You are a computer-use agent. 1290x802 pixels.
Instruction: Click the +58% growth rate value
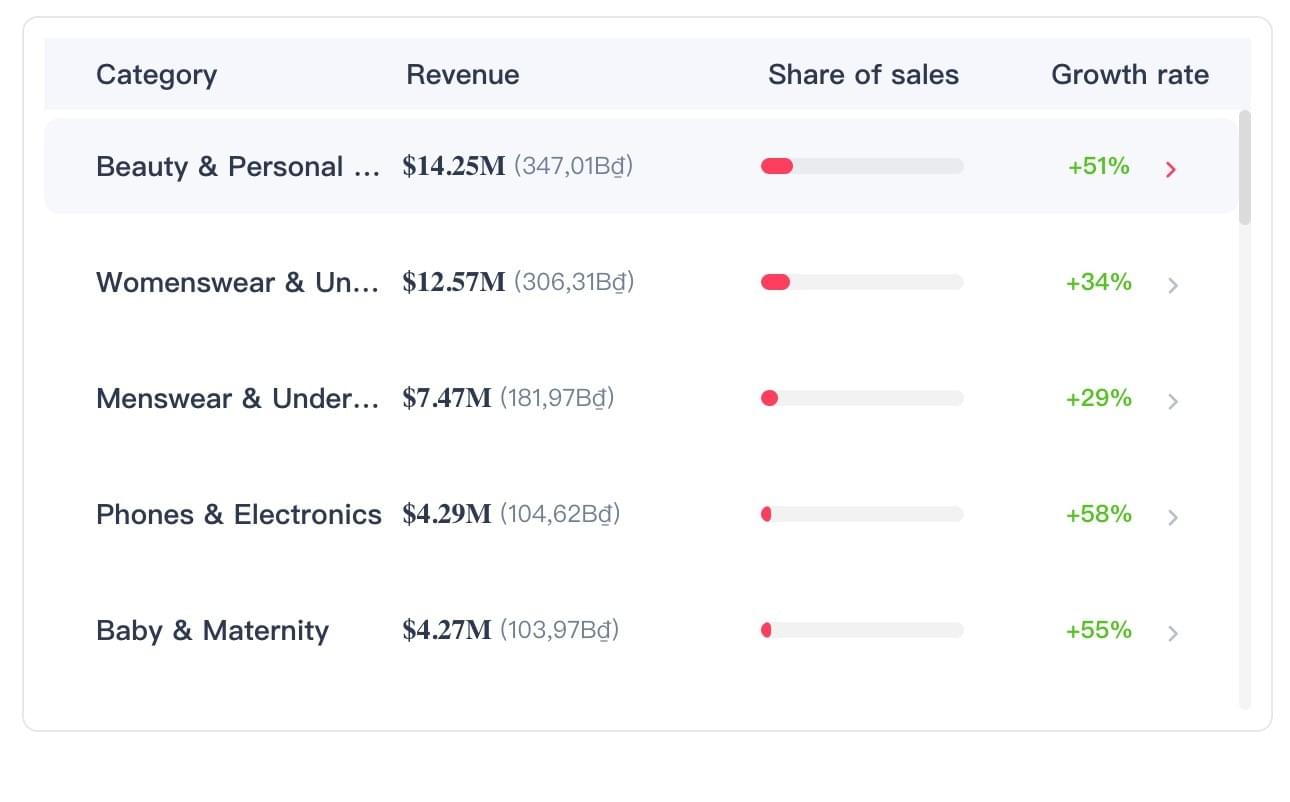tap(1098, 514)
